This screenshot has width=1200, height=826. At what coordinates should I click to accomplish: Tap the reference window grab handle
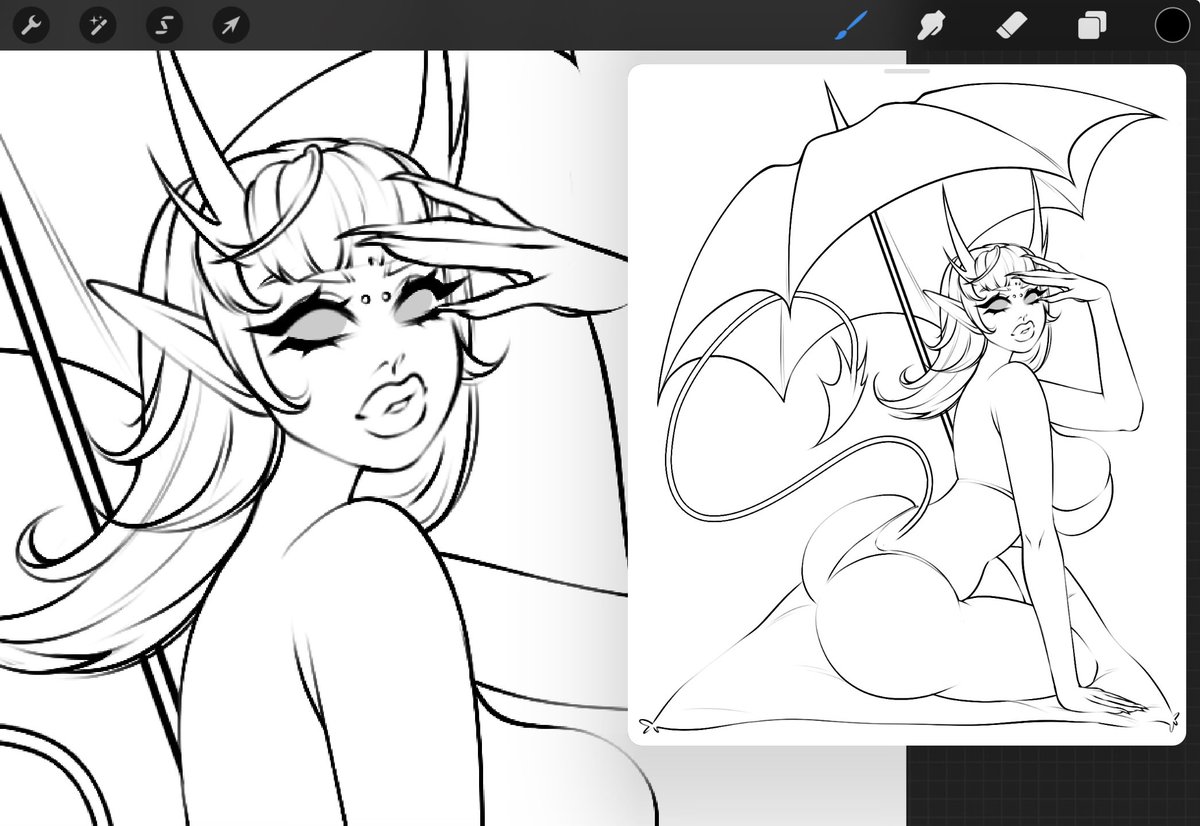(x=907, y=71)
